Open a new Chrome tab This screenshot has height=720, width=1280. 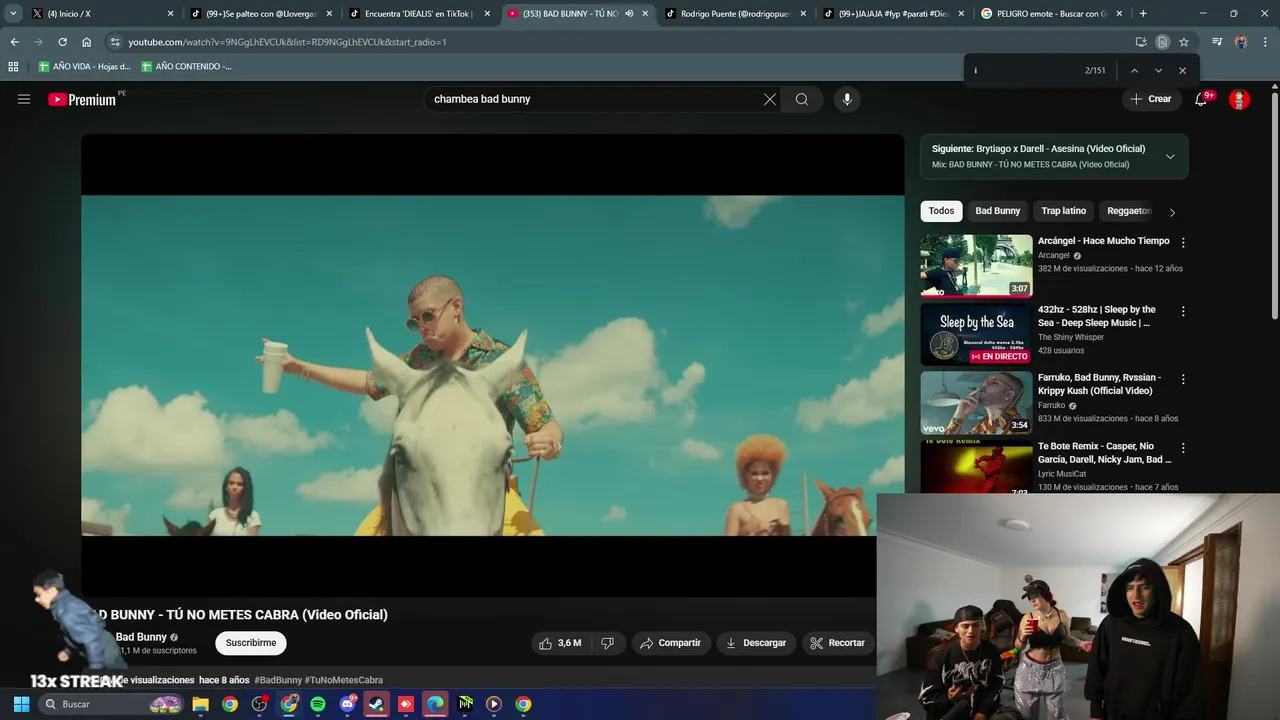[x=1143, y=14]
